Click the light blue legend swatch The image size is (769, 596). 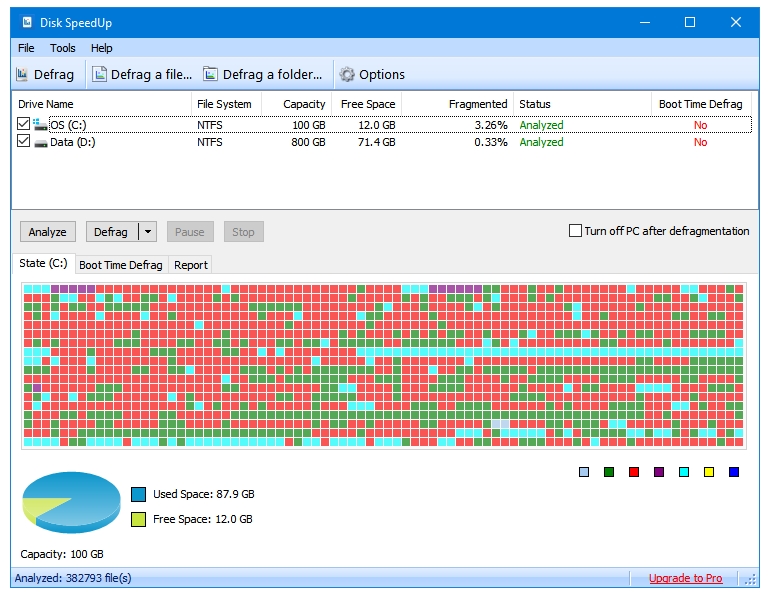pos(584,472)
